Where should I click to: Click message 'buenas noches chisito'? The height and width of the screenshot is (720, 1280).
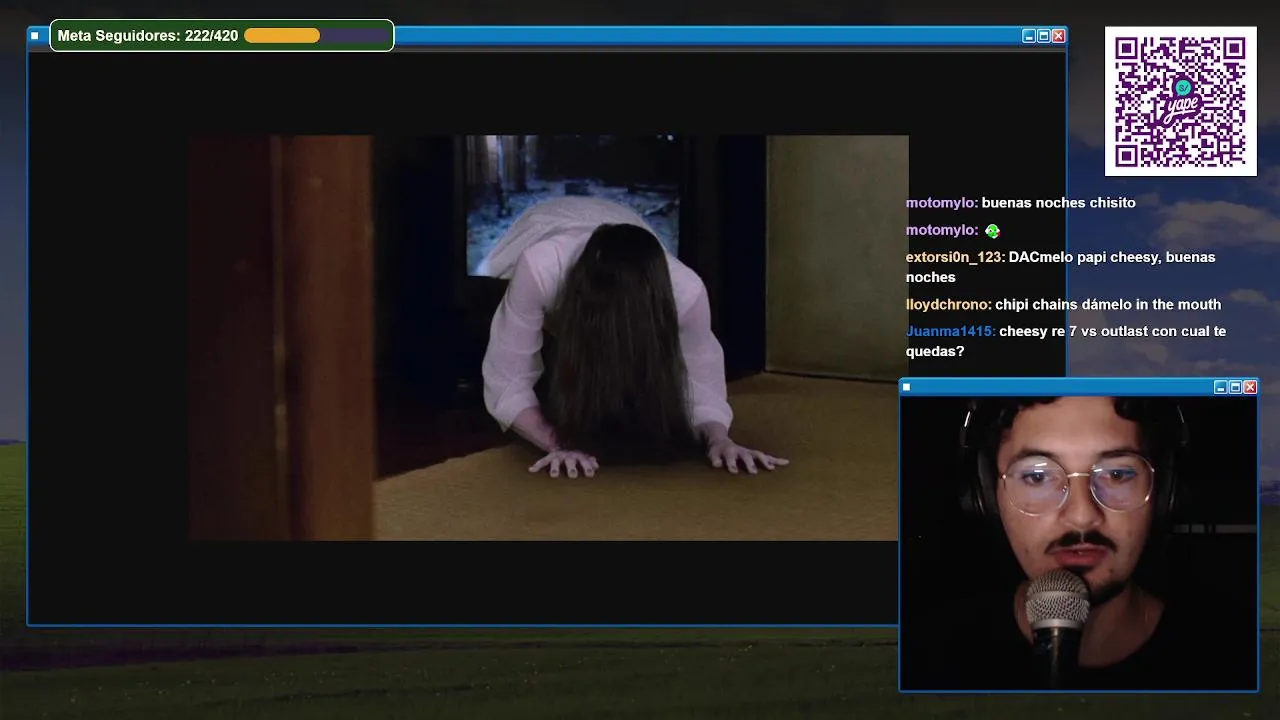(x=1059, y=203)
